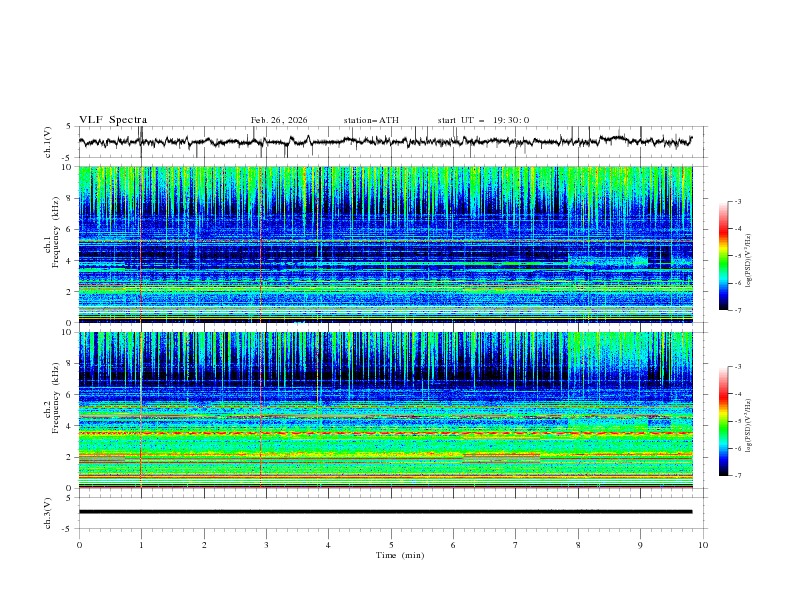Click red spike near minute 3 in ch.2 spectrogram
Viewport: 792px width, 612px height.
[x=261, y=410]
